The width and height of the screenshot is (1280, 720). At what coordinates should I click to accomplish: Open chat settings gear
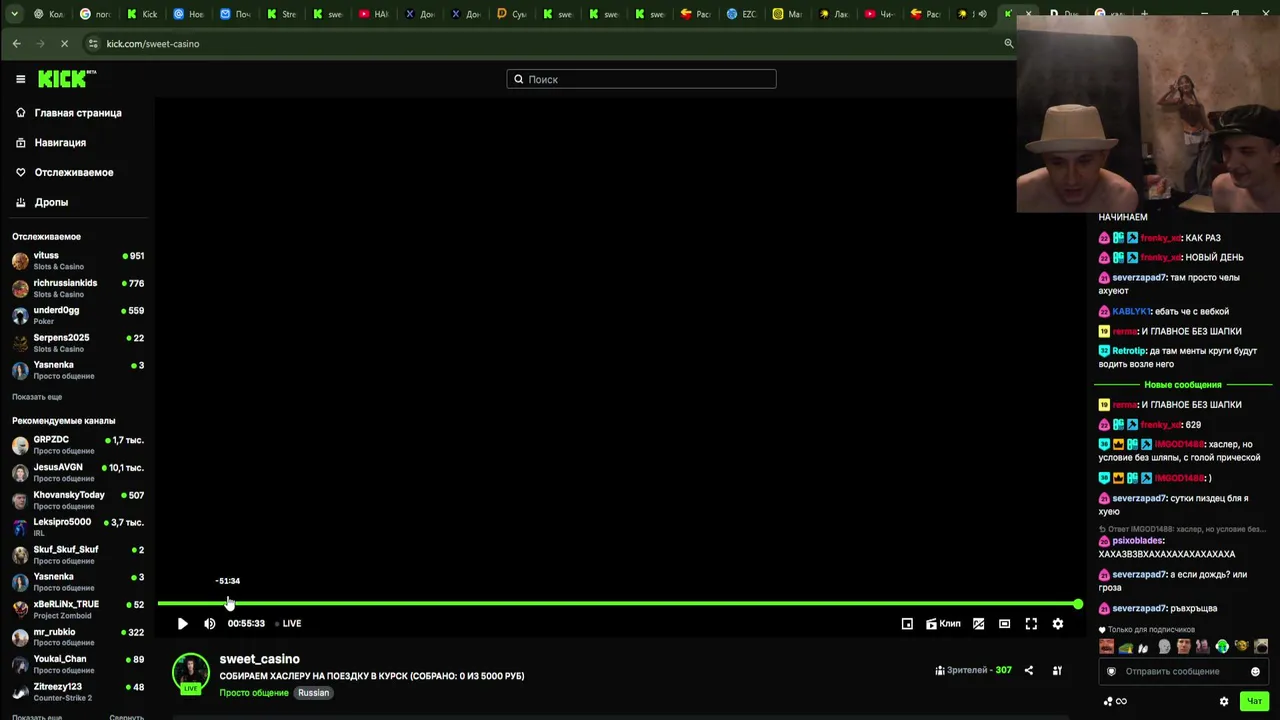1224,702
